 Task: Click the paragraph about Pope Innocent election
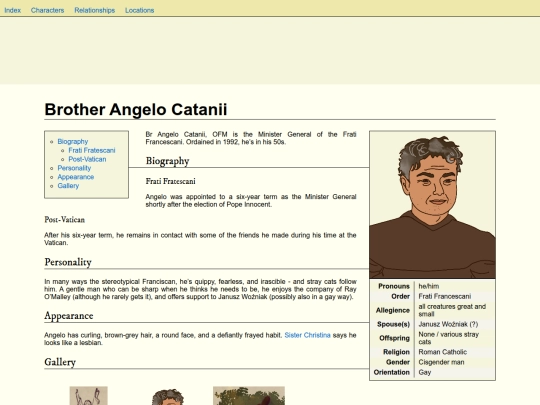pyautogui.click(x=251, y=200)
